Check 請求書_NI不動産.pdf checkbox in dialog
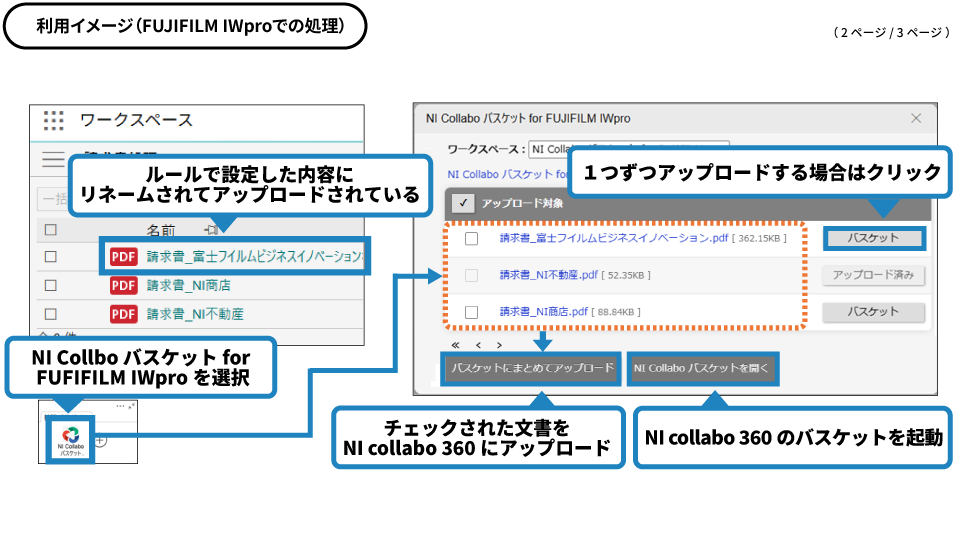The image size is (960, 540). pyautogui.click(x=471, y=276)
